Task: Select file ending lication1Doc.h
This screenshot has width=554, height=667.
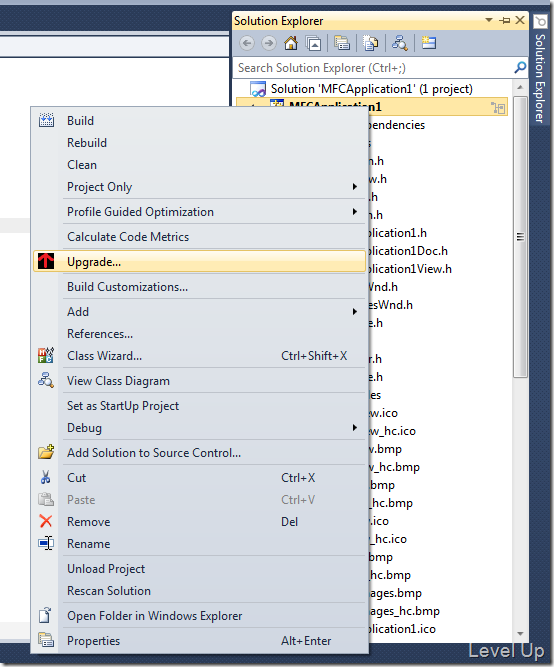Action: tap(408, 251)
